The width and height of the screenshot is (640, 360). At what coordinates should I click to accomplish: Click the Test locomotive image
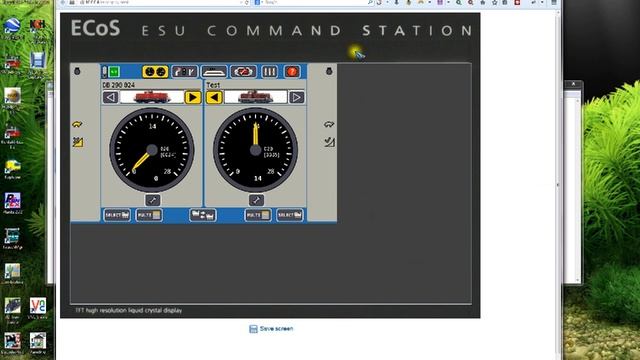click(x=256, y=98)
